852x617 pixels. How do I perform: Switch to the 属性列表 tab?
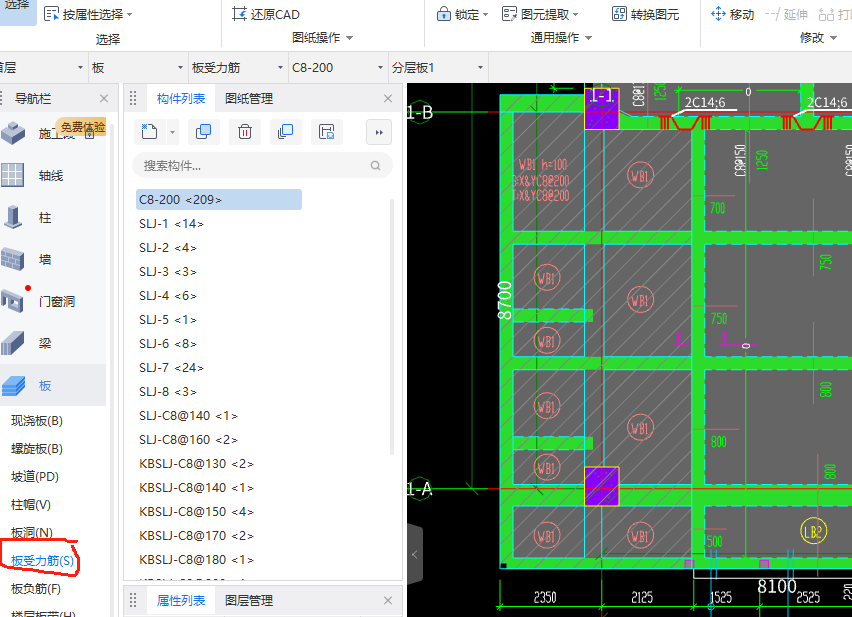181,600
